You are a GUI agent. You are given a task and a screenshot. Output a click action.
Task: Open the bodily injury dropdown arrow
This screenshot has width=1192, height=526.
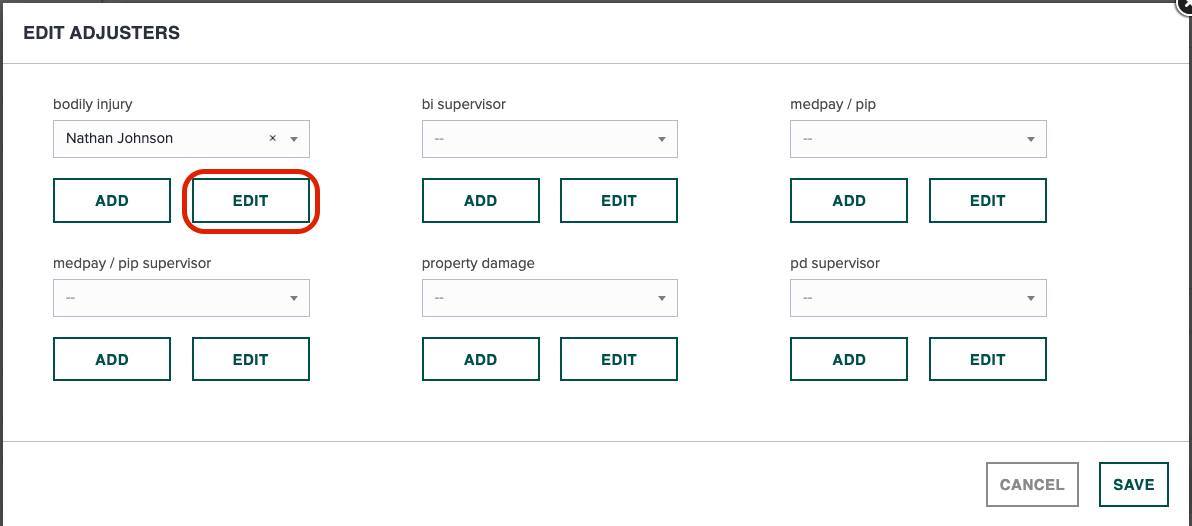294,139
